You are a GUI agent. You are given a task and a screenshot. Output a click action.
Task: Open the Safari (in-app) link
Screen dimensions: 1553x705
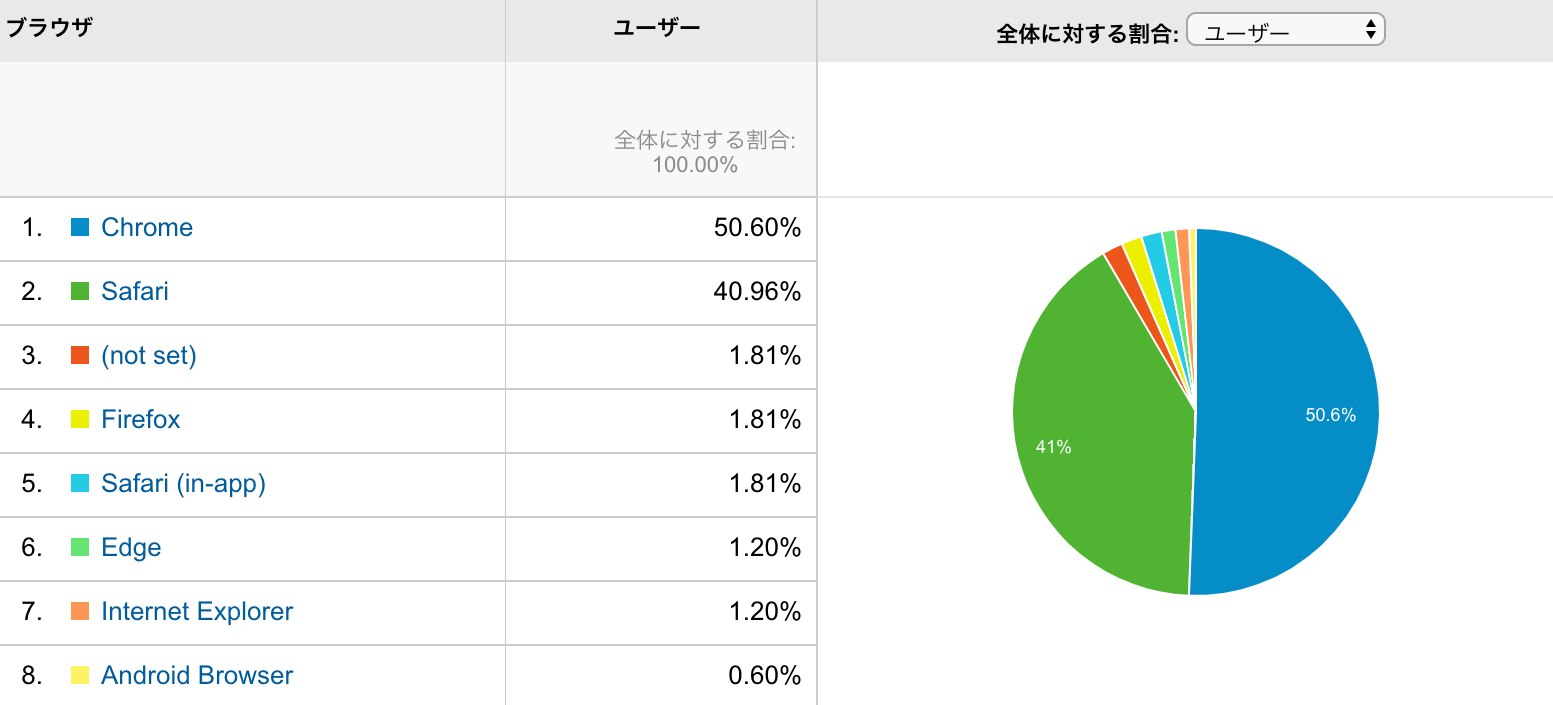(183, 484)
